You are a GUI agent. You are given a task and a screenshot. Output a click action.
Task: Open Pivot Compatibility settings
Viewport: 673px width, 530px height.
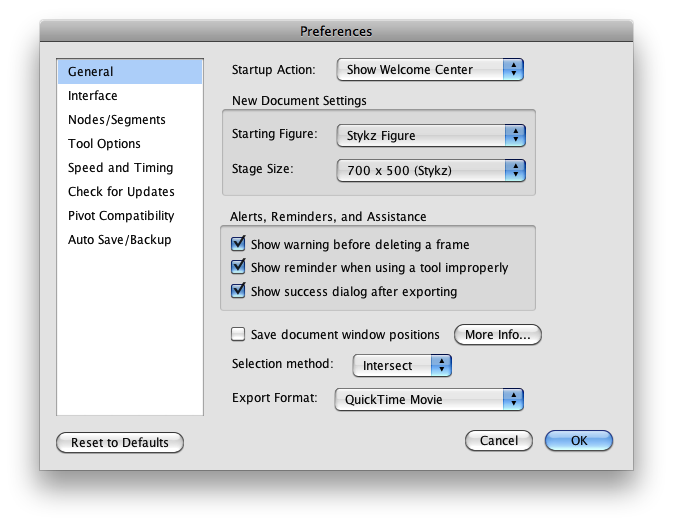click(x=130, y=216)
